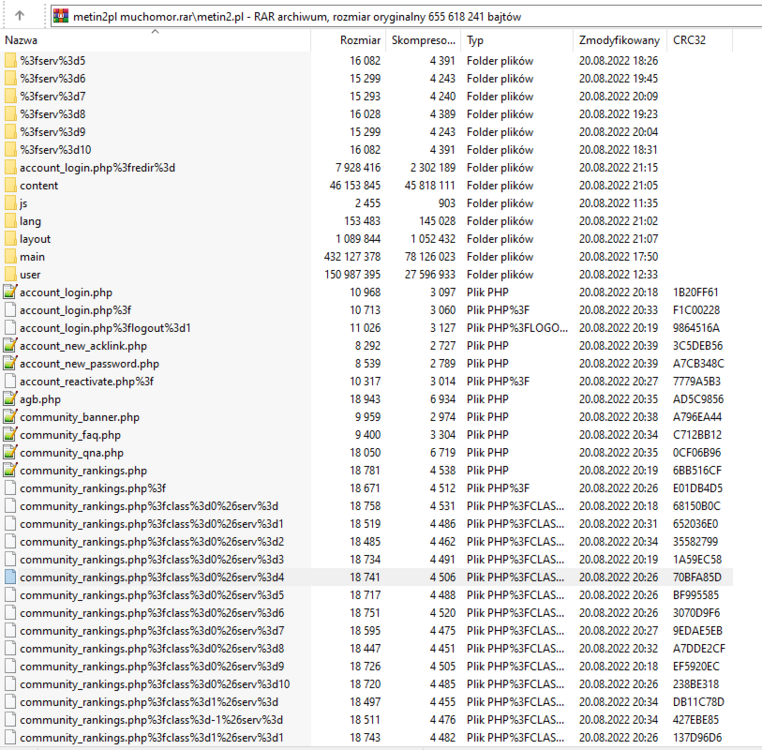Click the account_new_acklink.php file icon
762x750 pixels.
coord(10,346)
